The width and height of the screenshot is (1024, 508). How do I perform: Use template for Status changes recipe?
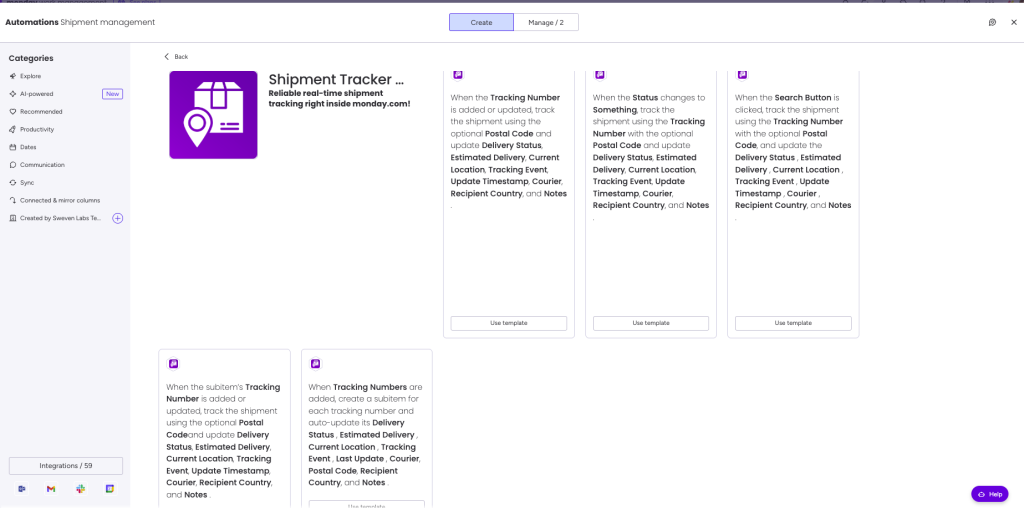(x=651, y=323)
